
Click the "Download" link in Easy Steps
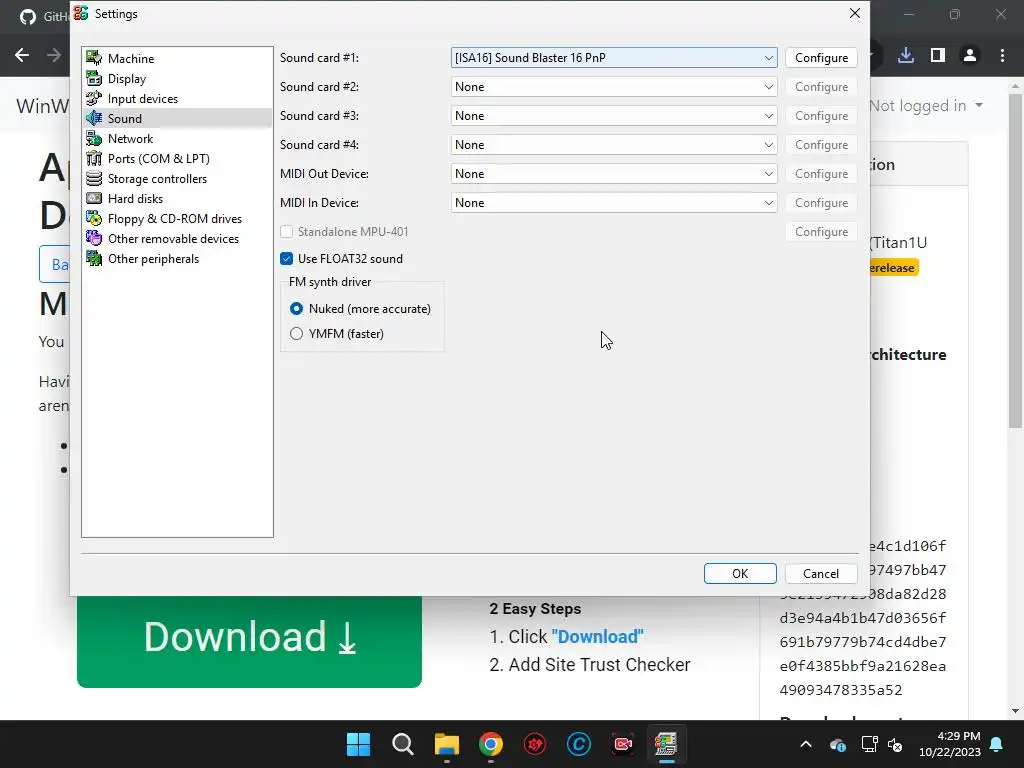point(598,637)
